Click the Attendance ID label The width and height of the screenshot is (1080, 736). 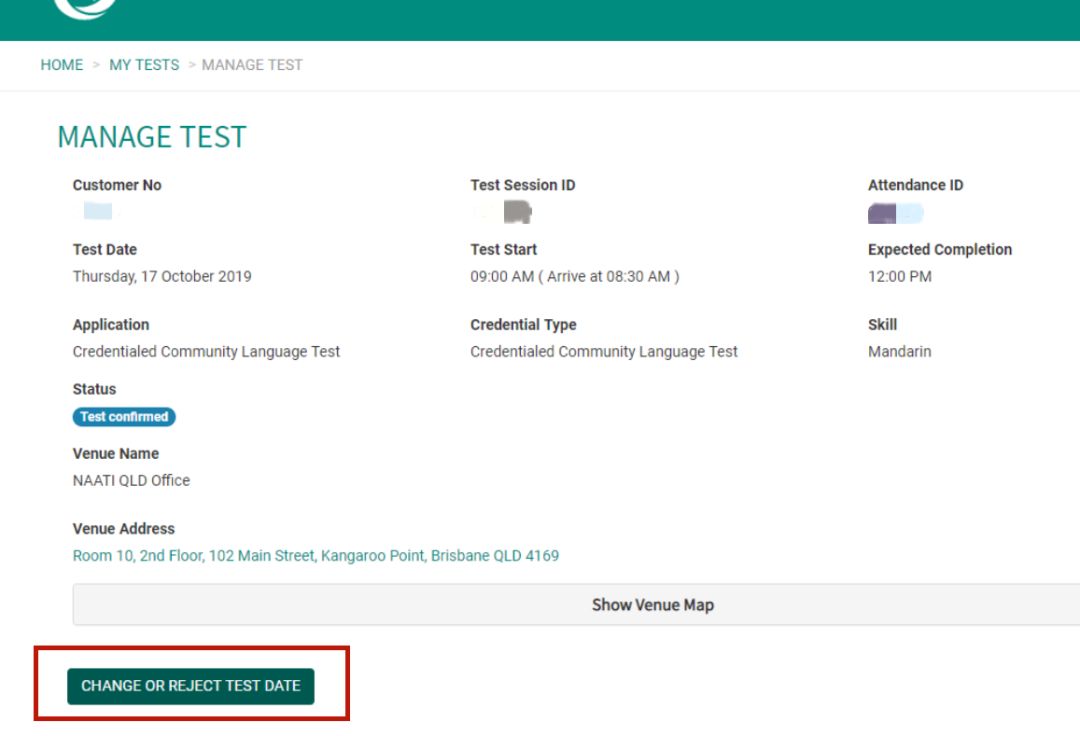[915, 185]
